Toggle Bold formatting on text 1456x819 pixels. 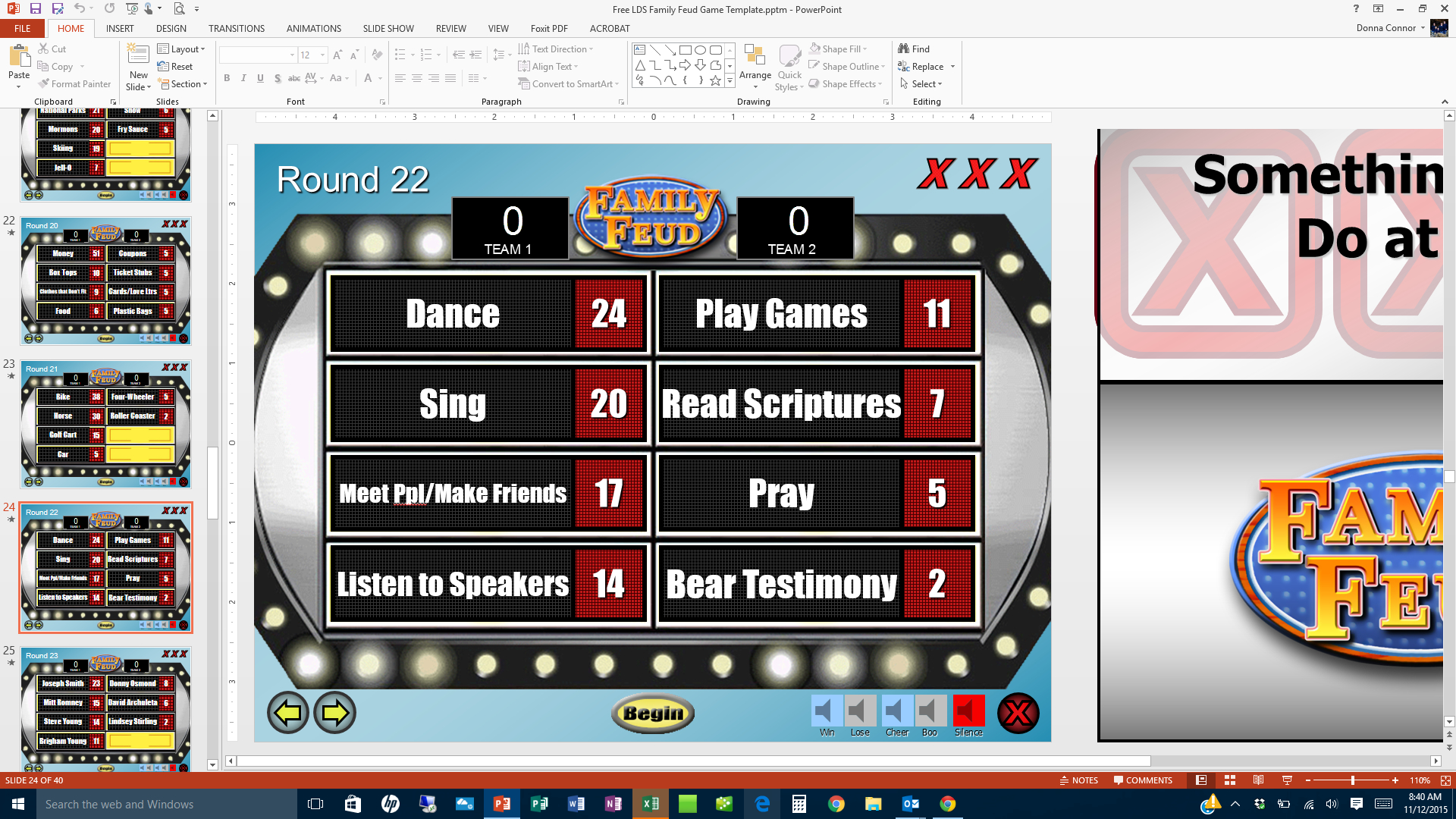(226, 77)
